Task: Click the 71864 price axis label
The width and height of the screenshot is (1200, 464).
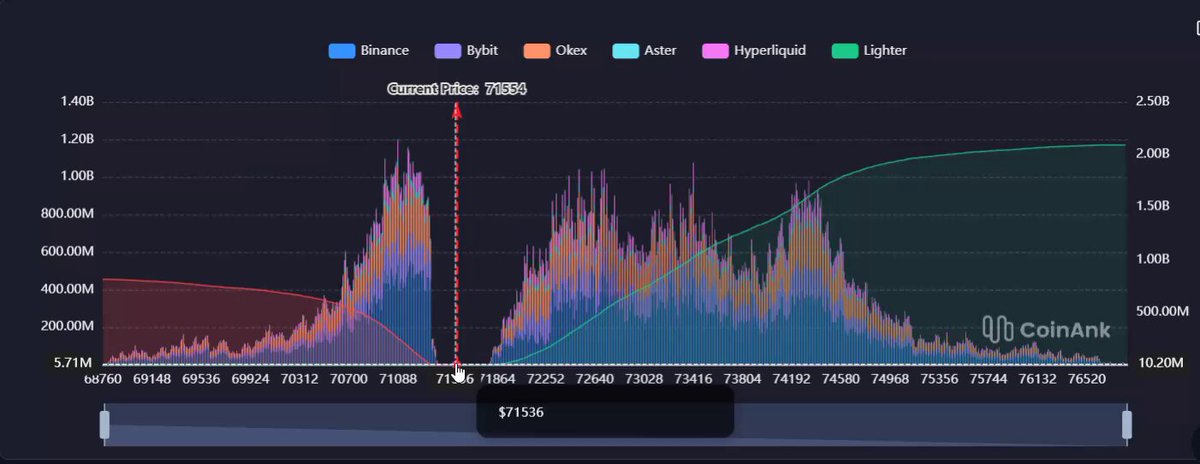Action: (497, 380)
